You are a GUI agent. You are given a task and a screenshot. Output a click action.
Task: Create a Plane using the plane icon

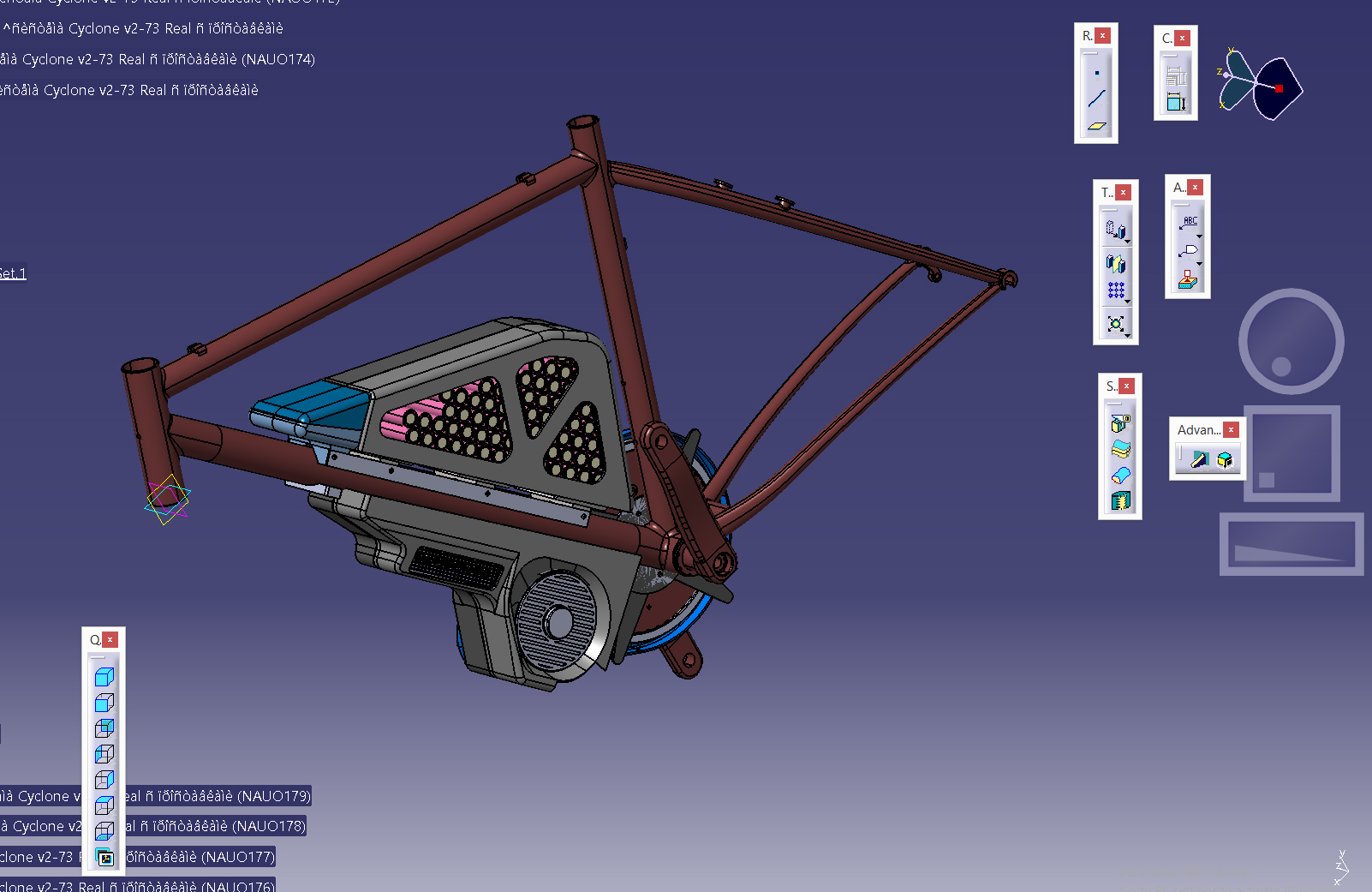[1096, 126]
